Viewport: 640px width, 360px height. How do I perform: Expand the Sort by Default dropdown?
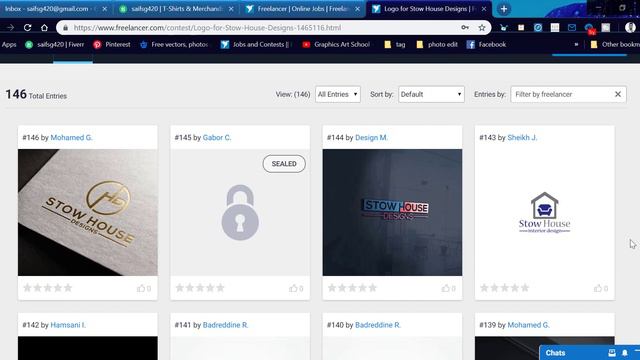tap(431, 94)
